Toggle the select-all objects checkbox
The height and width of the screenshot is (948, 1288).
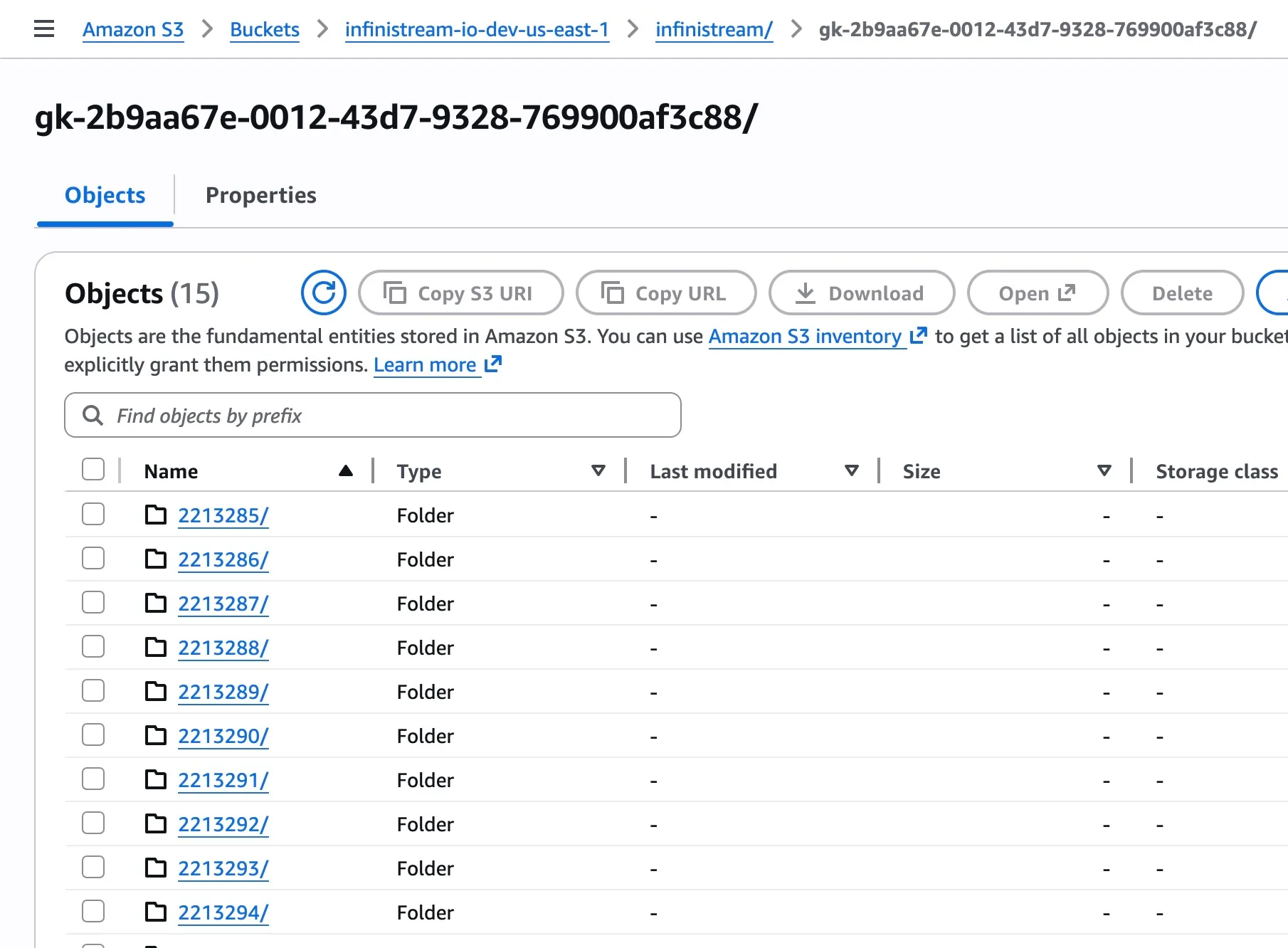(93, 470)
